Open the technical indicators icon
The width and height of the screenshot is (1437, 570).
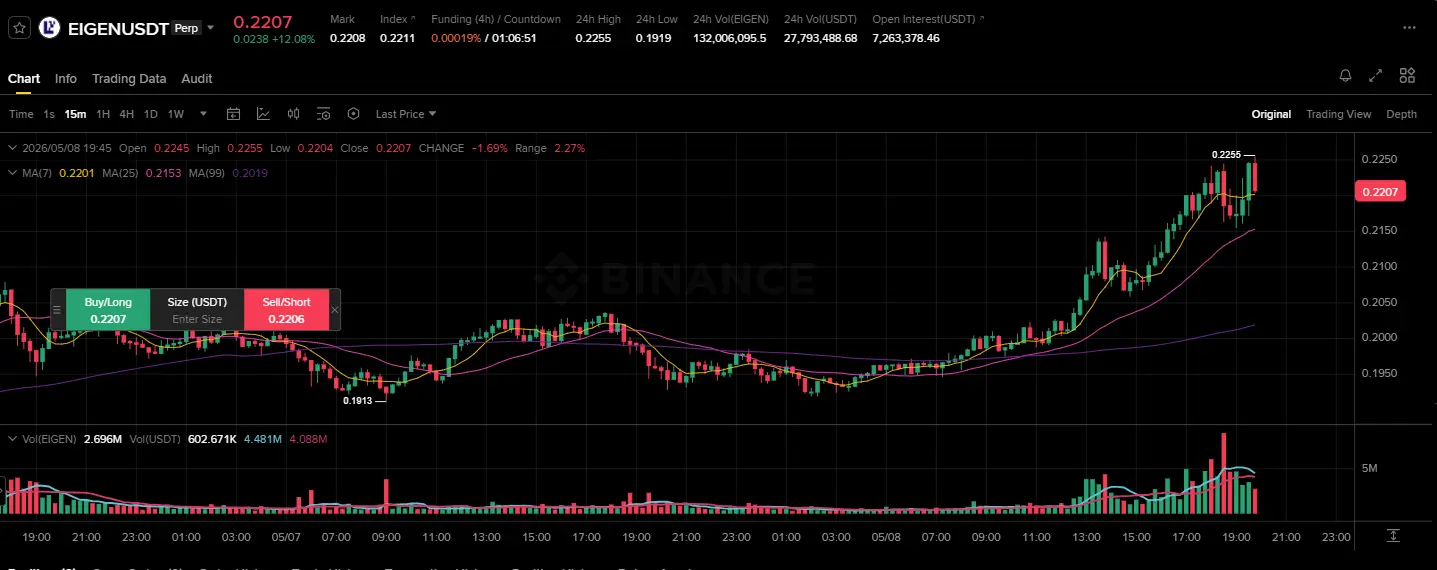(x=263, y=114)
